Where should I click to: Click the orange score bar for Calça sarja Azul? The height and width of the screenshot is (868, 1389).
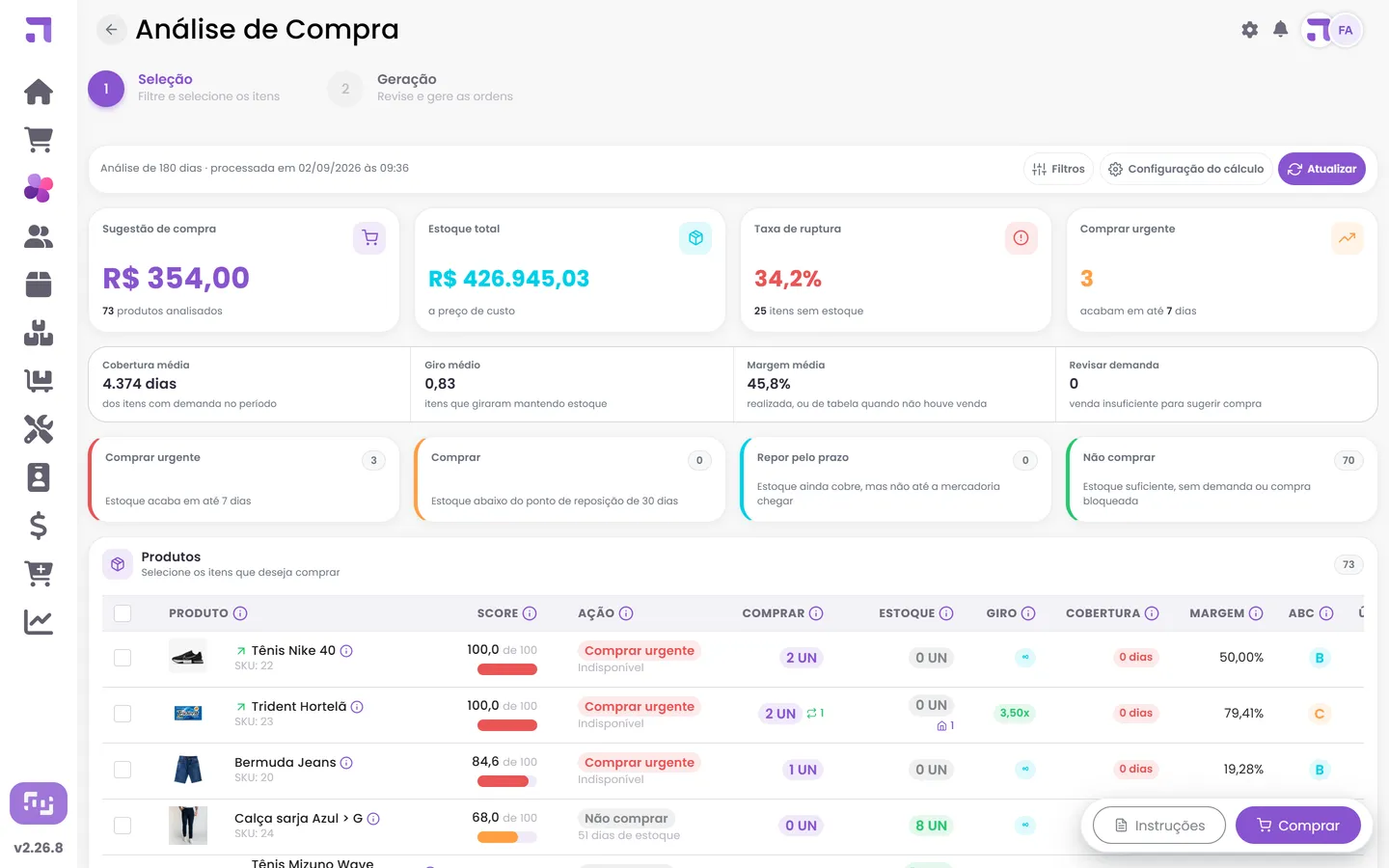[507, 837]
